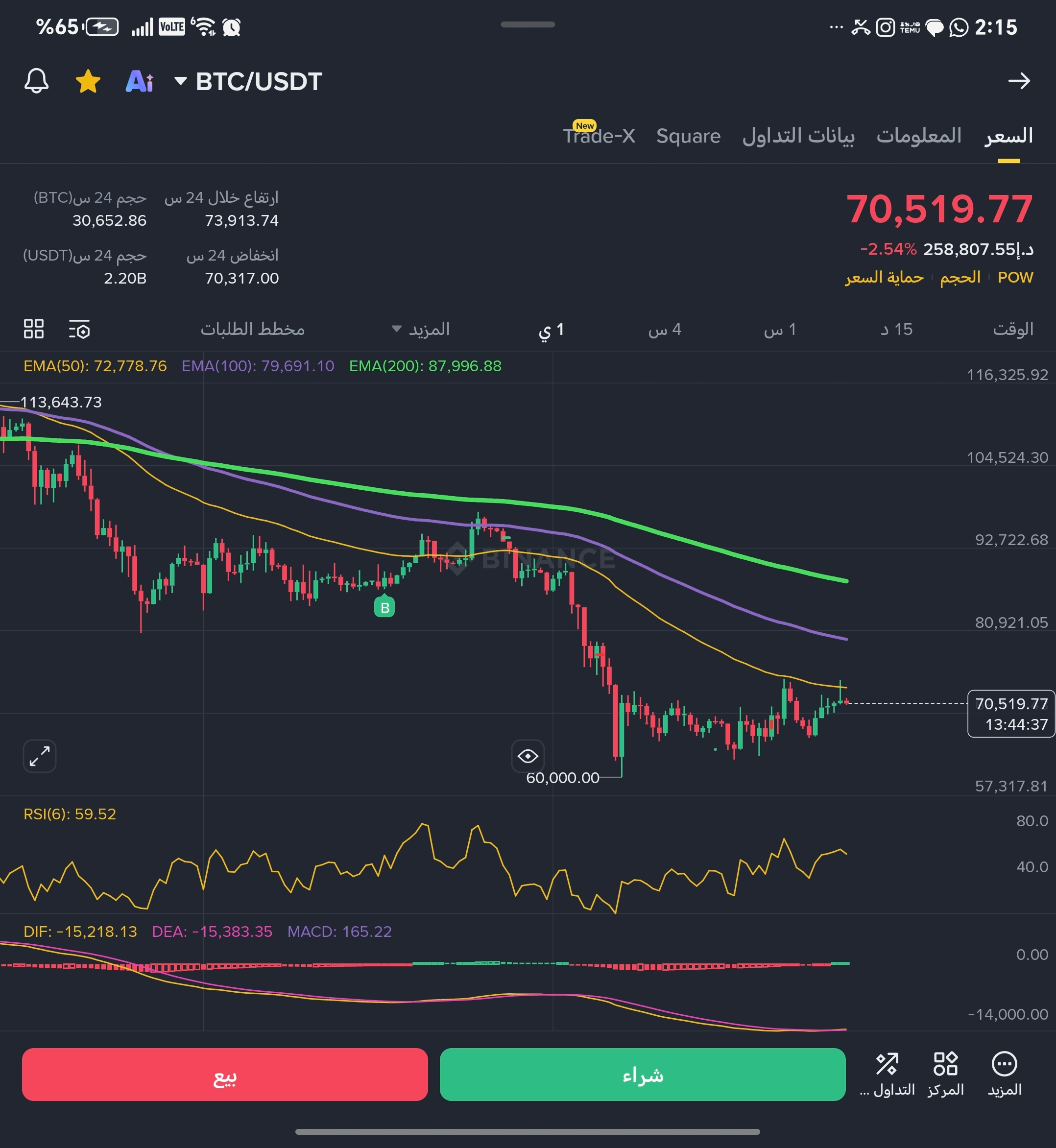Switch to the Trade-X tab
The image size is (1056, 1148).
599,136
